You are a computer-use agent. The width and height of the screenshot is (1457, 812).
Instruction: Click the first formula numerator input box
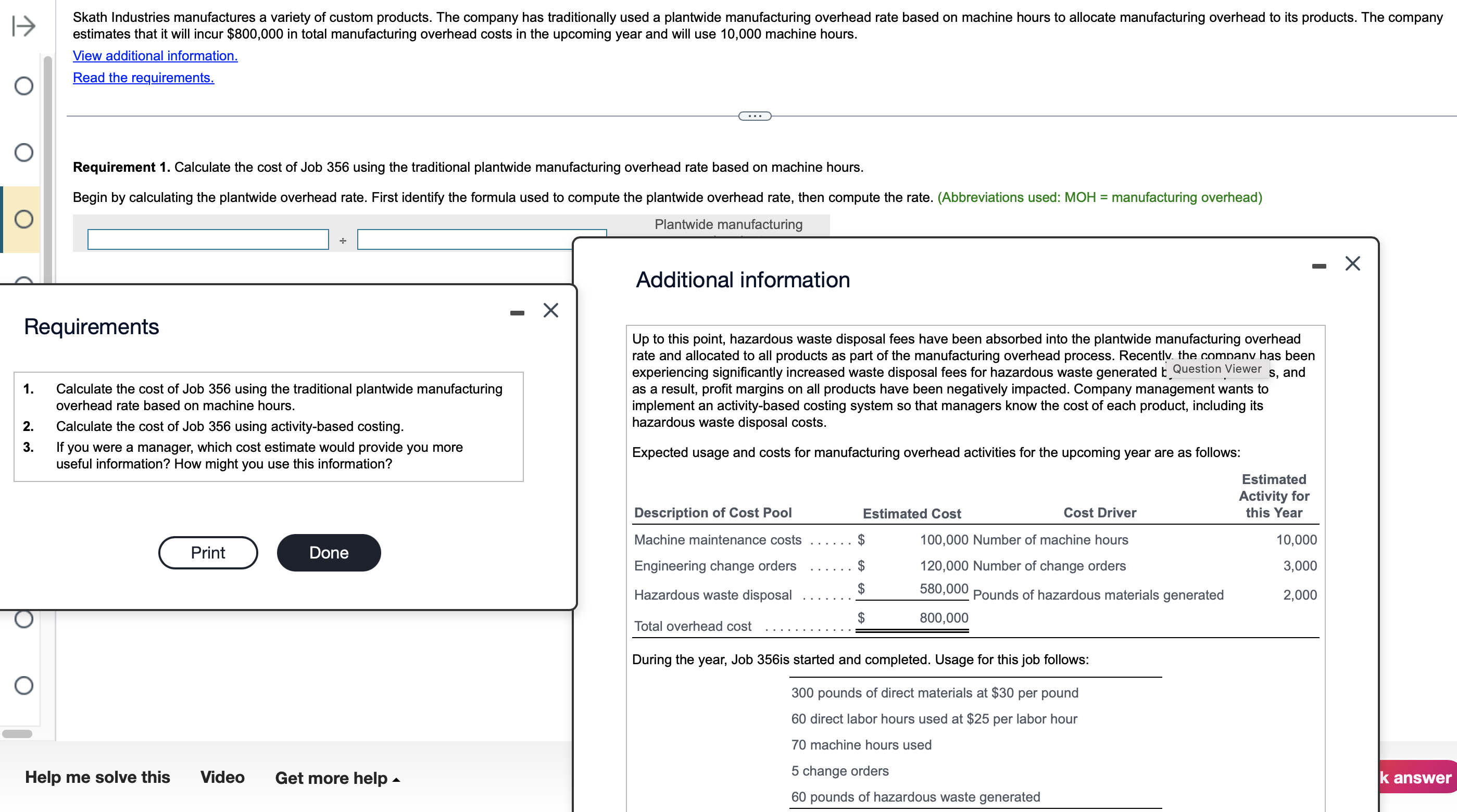(208, 239)
